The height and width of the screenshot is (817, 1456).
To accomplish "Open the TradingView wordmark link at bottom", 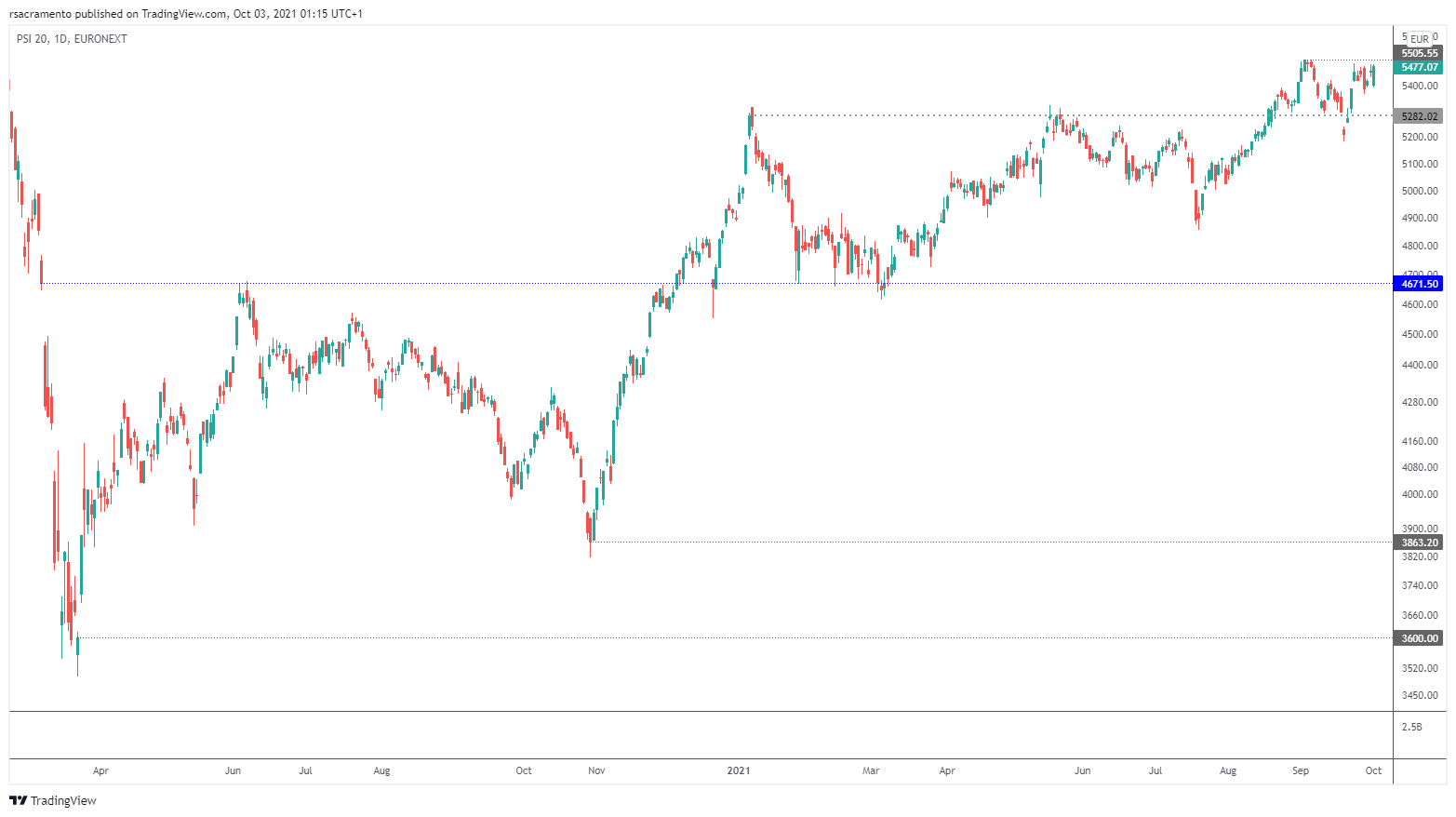I will pyautogui.click(x=63, y=800).
